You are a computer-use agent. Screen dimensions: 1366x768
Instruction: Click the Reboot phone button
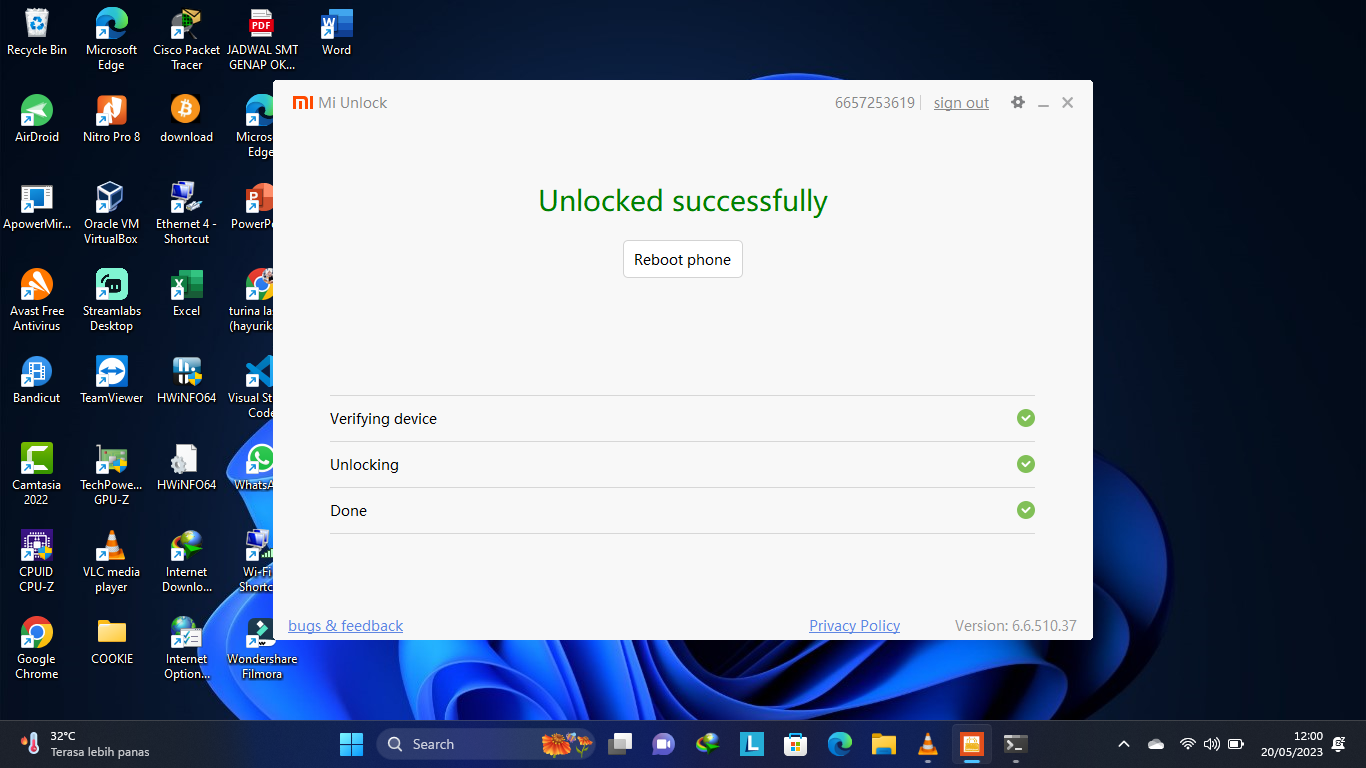coord(683,259)
